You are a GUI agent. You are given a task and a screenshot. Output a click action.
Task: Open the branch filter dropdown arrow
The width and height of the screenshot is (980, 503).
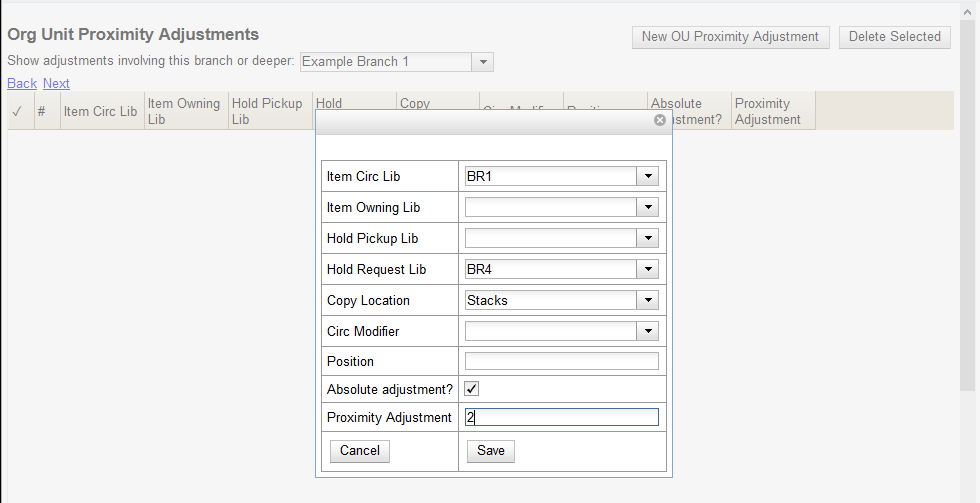tap(483, 62)
